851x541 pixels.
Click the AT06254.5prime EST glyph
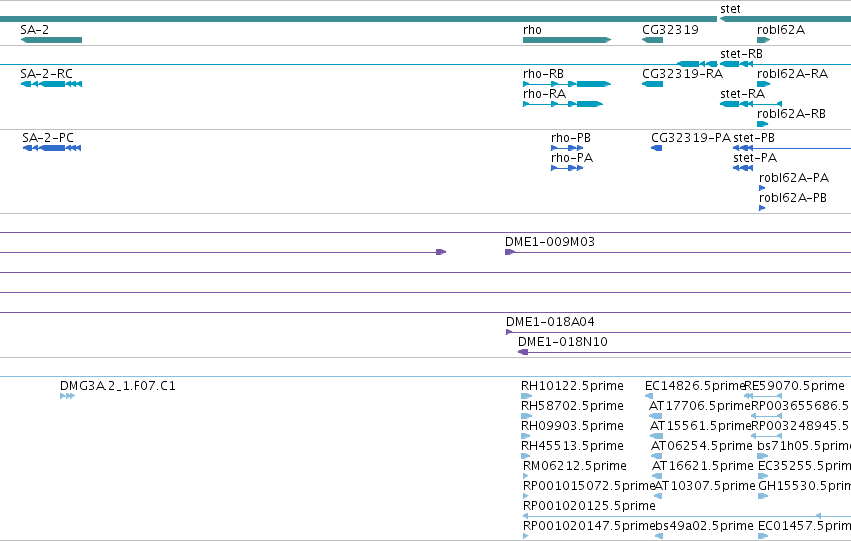(657, 456)
